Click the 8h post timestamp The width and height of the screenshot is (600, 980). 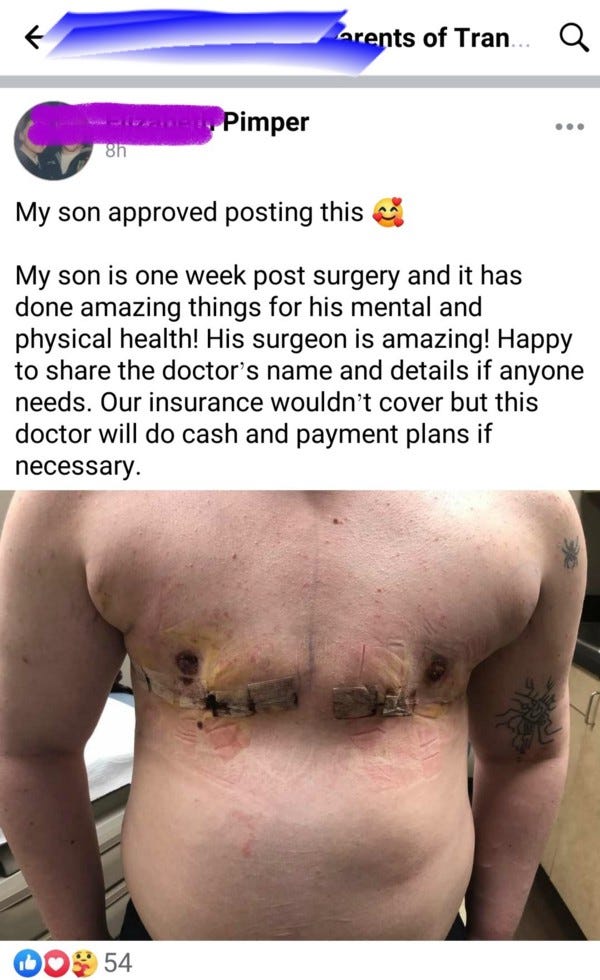pyautogui.click(x=116, y=151)
